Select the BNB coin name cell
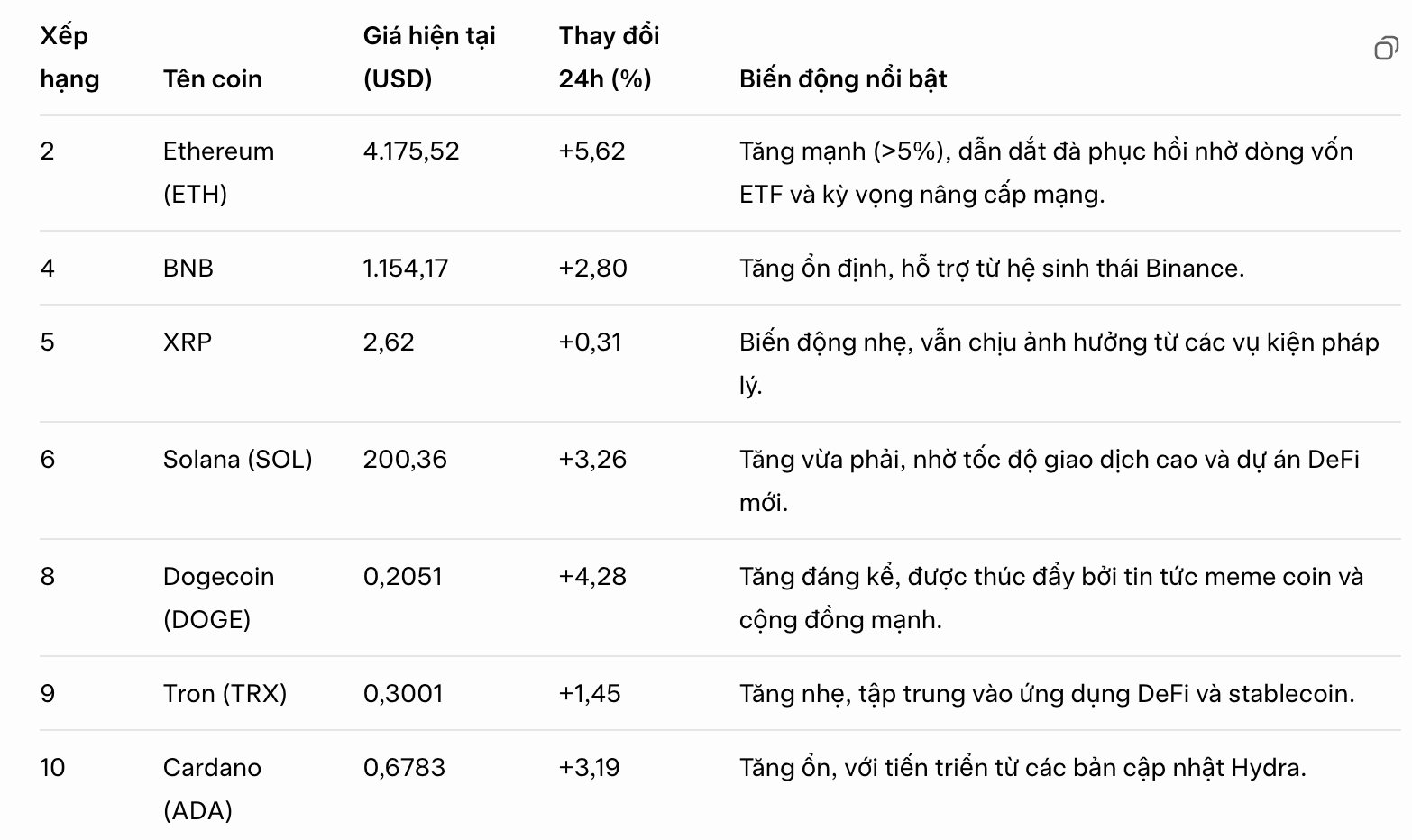 188,269
